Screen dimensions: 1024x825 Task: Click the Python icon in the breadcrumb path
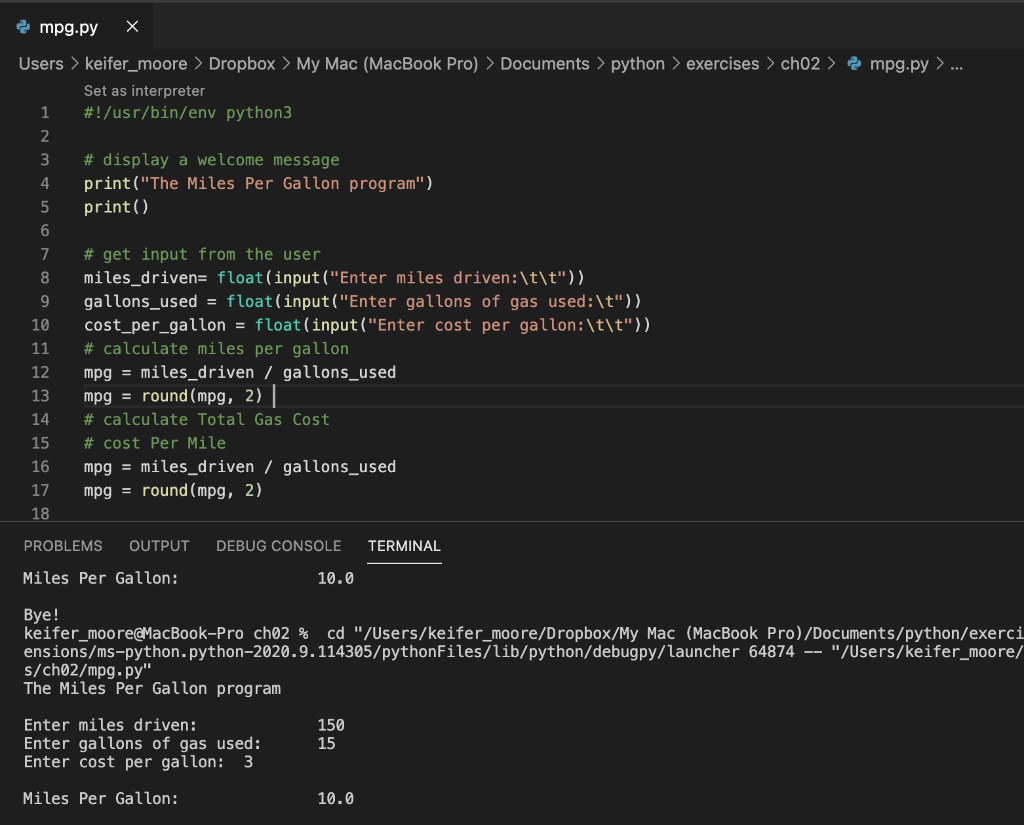pos(854,64)
